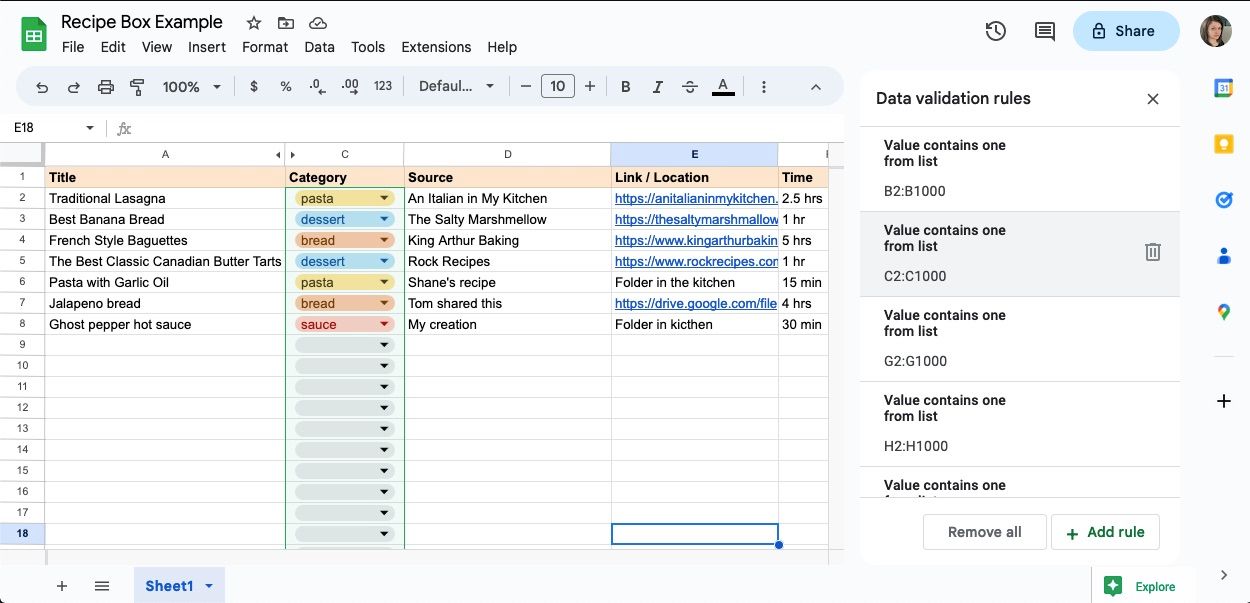This screenshot has height=603, width=1250.
Task: Open the comments icon
Action: [x=1044, y=31]
